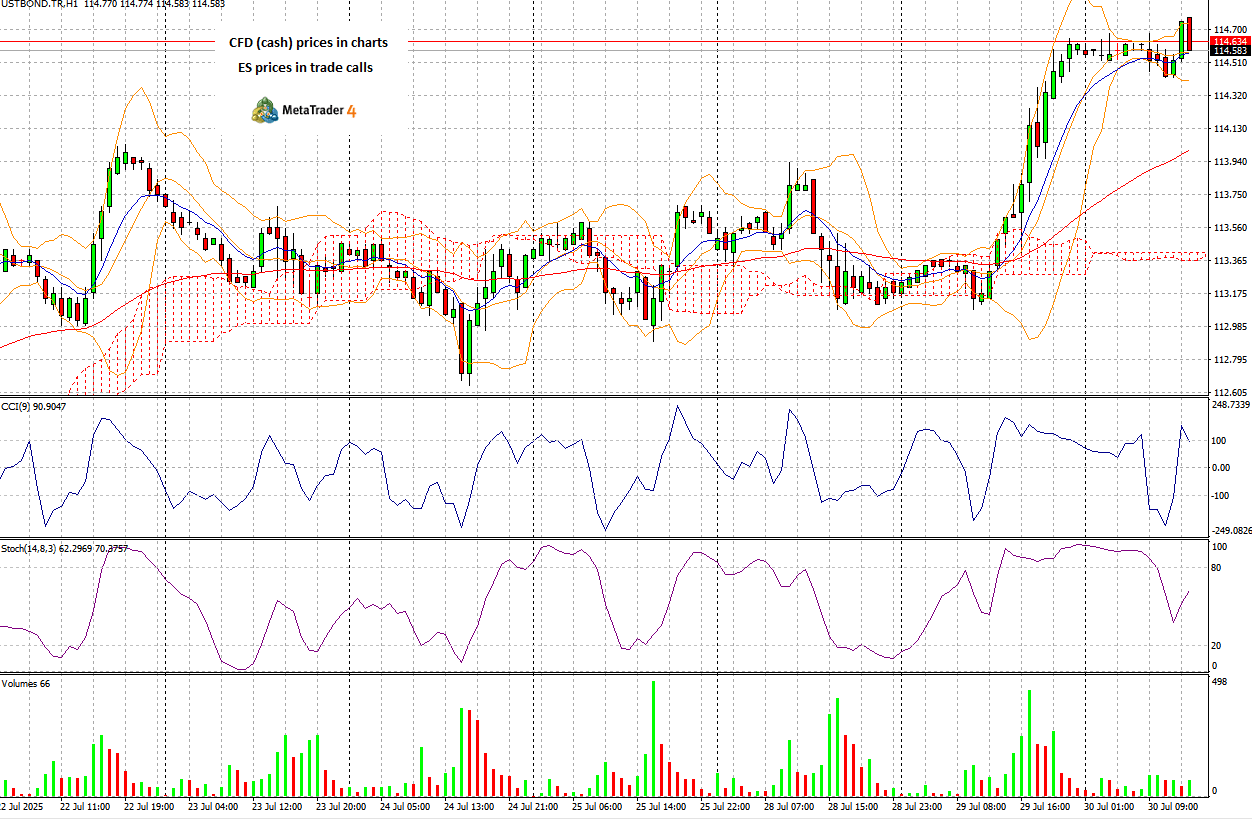The image size is (1252, 819).
Task: Click the '23 Jul 12:00' time label
Action: (x=277, y=806)
